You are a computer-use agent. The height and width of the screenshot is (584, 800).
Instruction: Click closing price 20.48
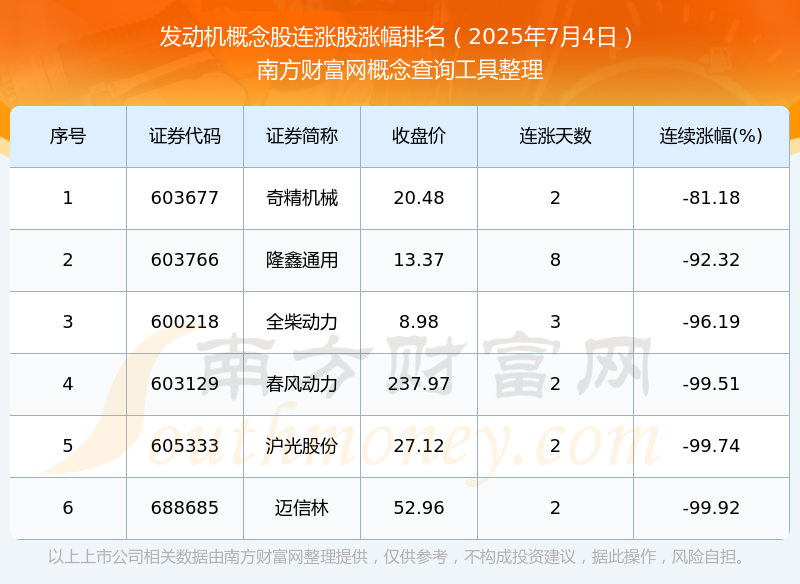(x=419, y=198)
